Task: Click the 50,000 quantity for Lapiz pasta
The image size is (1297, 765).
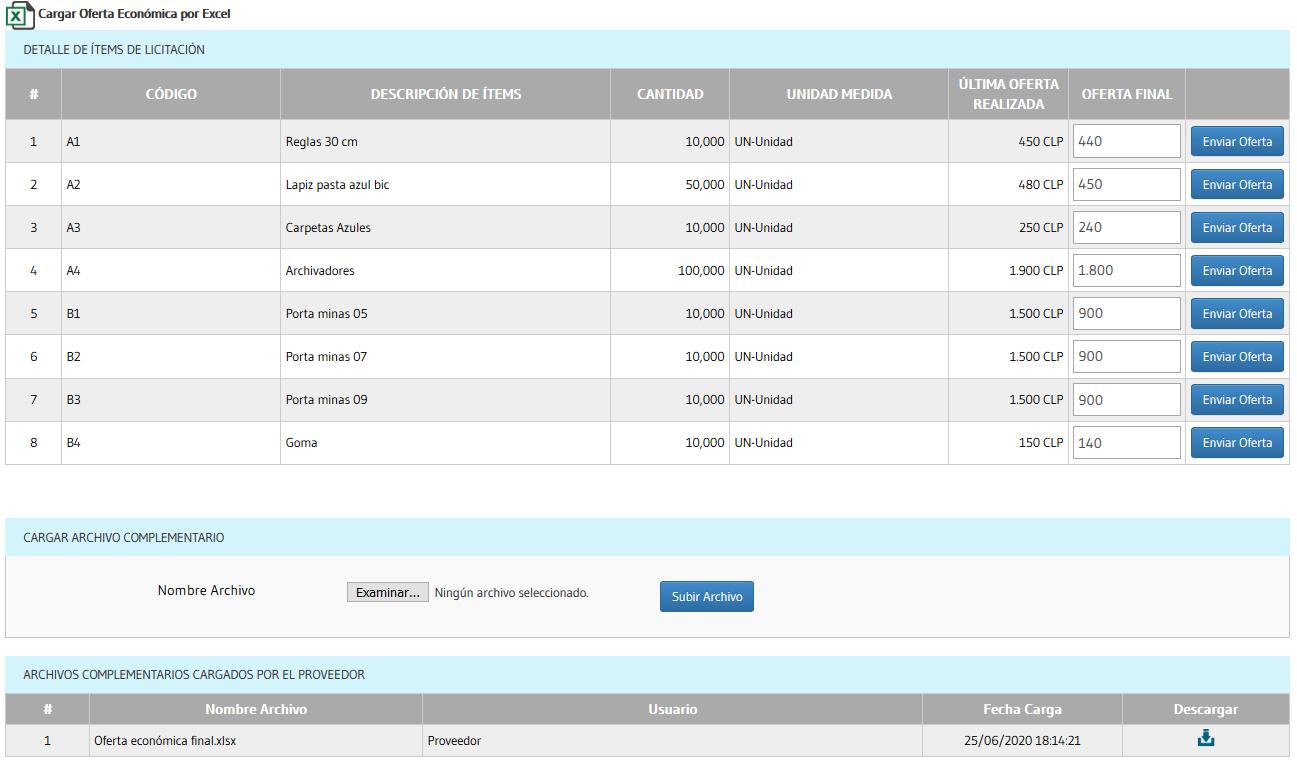Action: (705, 185)
